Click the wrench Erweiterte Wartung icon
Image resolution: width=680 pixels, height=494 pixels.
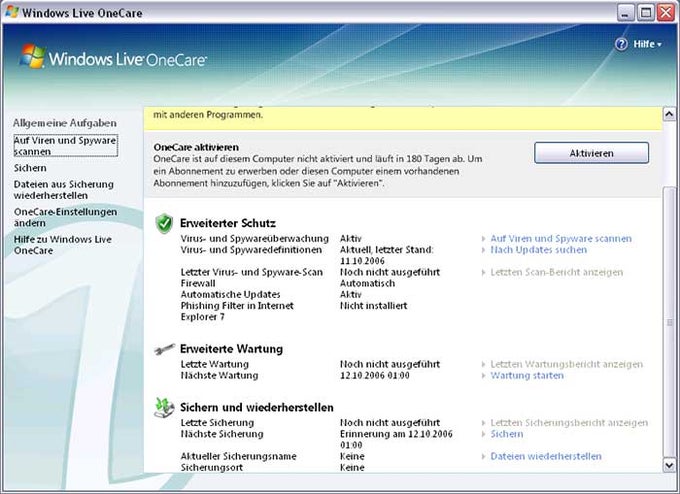pyautogui.click(x=165, y=349)
